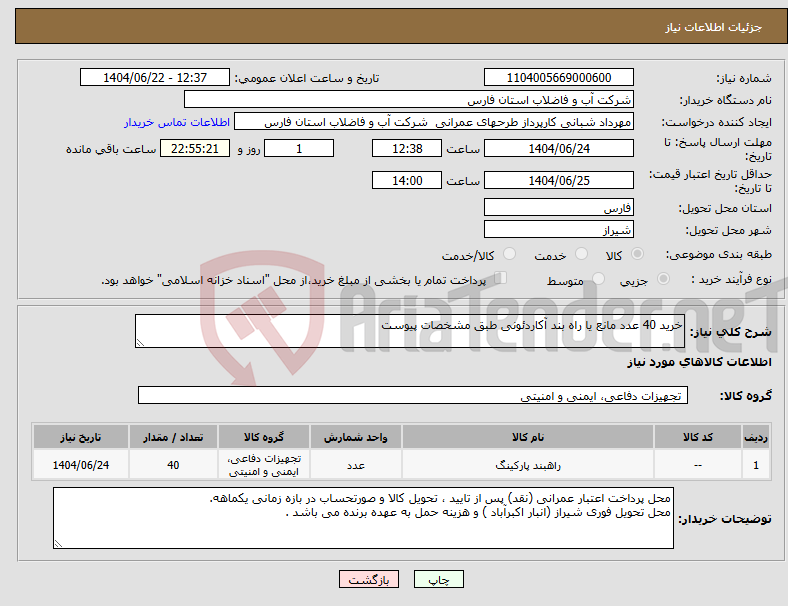Click the remaining time field 22:55:21
This screenshot has width=788, height=606.
click(195, 148)
